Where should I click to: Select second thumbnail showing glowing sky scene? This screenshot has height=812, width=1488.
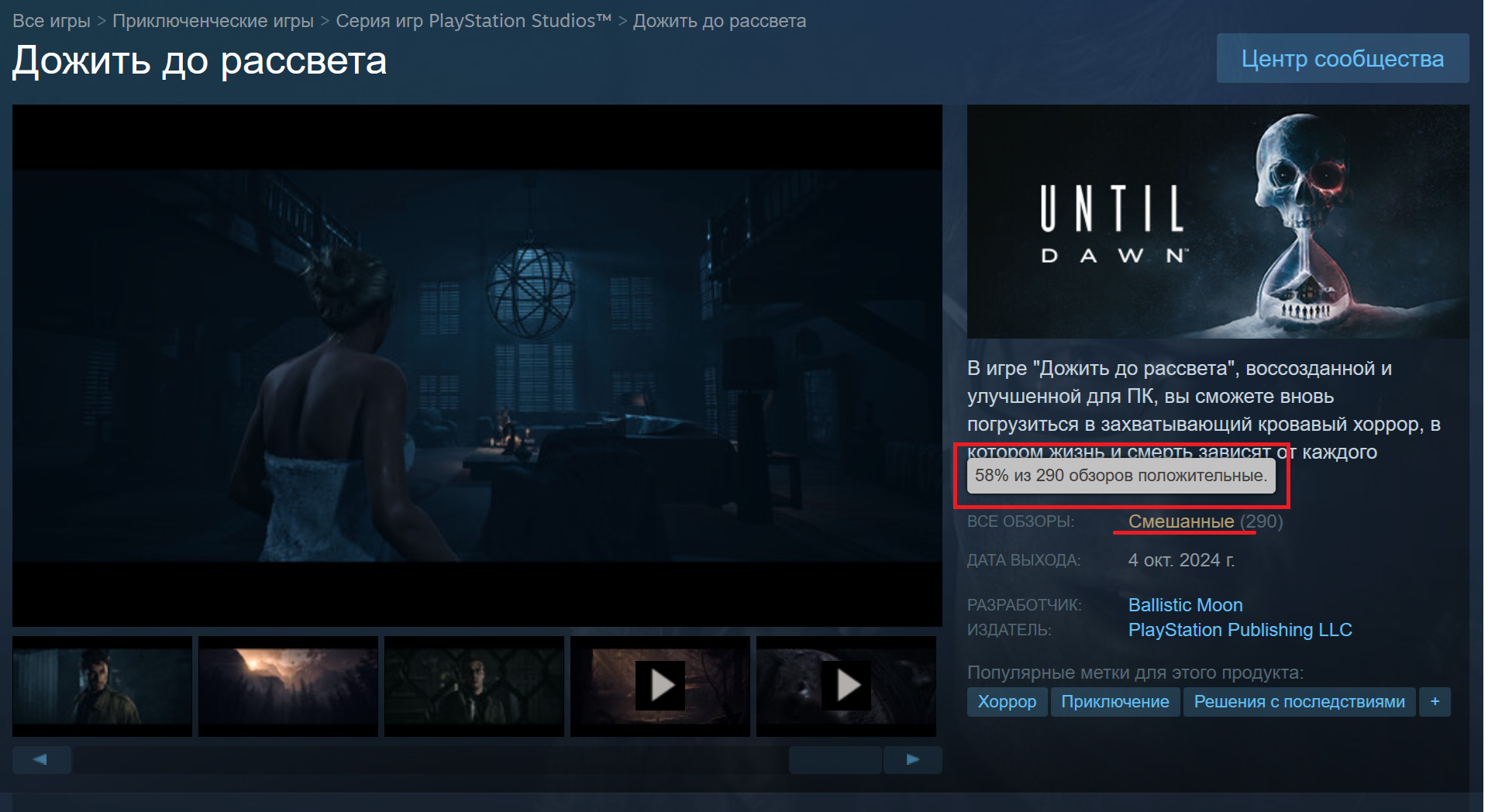pos(288,686)
